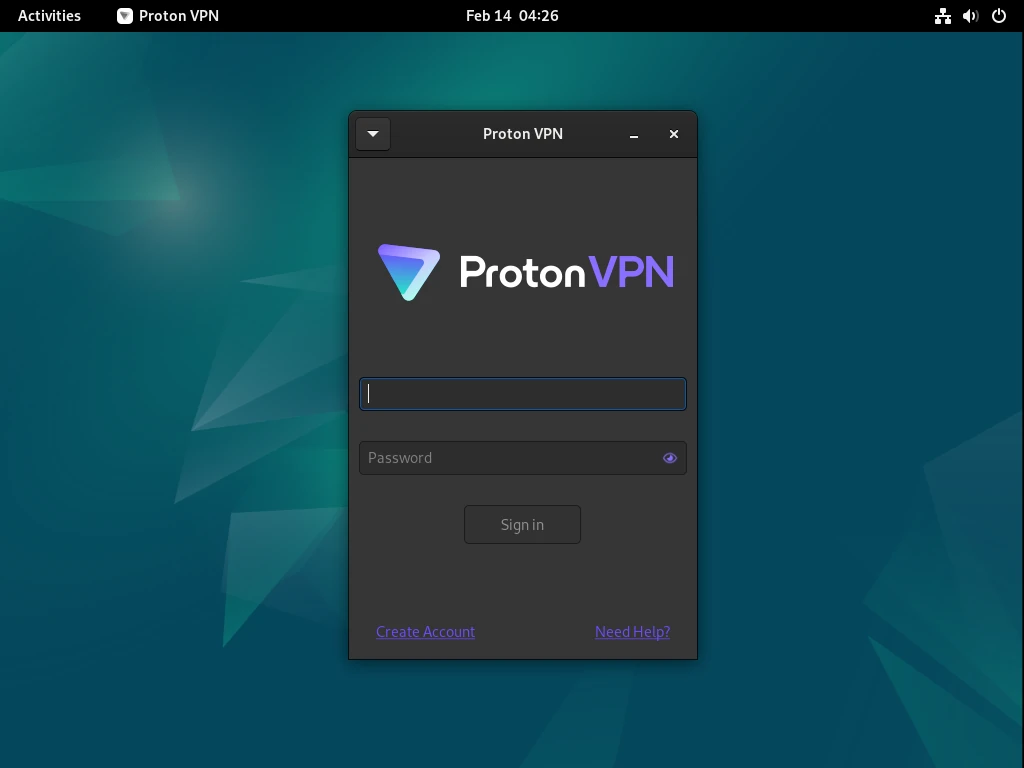
Task: Open the clock showing Feb 14 04:26
Action: click(x=512, y=16)
